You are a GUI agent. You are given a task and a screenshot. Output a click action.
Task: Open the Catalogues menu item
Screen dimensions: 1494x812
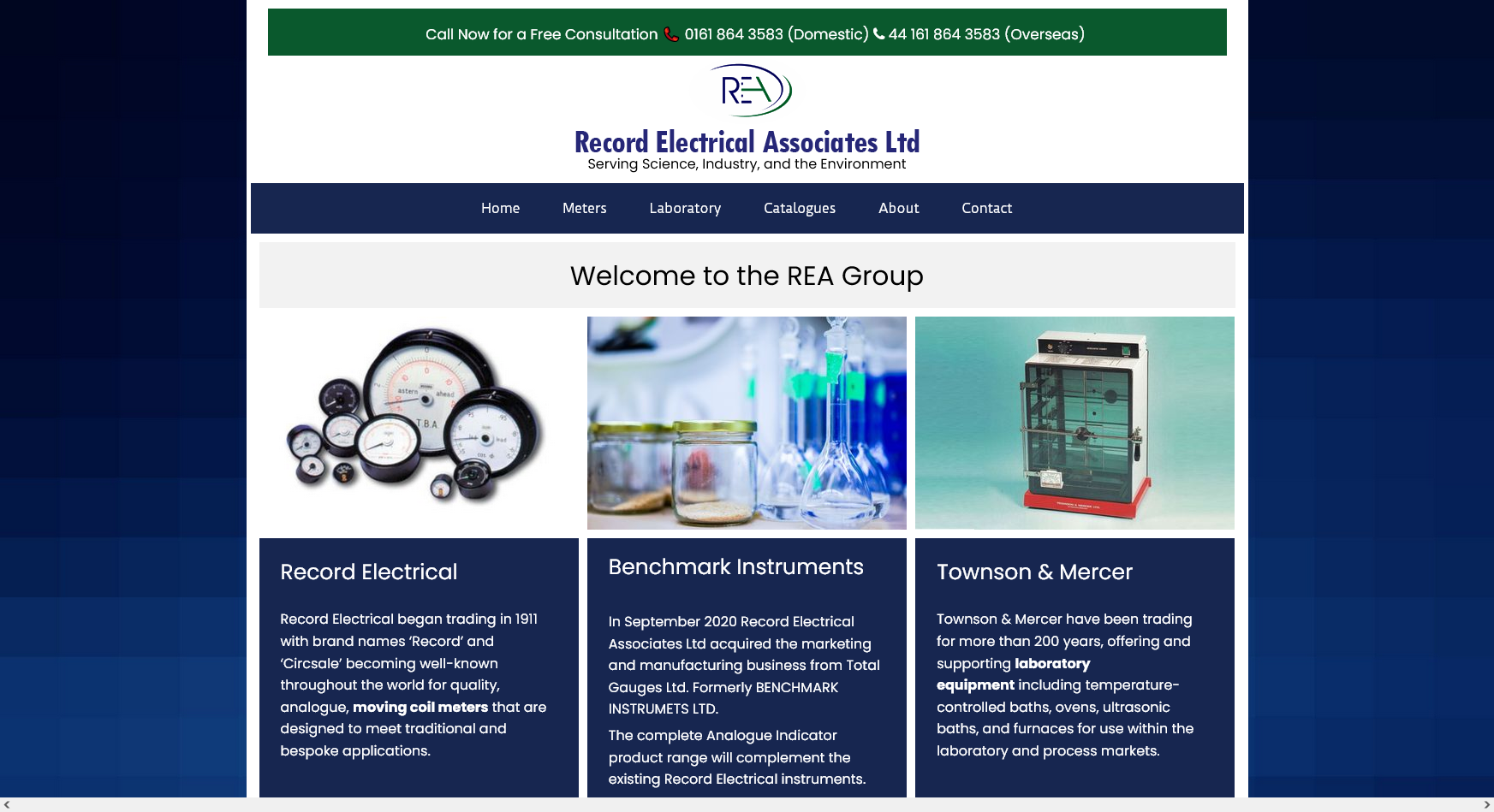[799, 208]
